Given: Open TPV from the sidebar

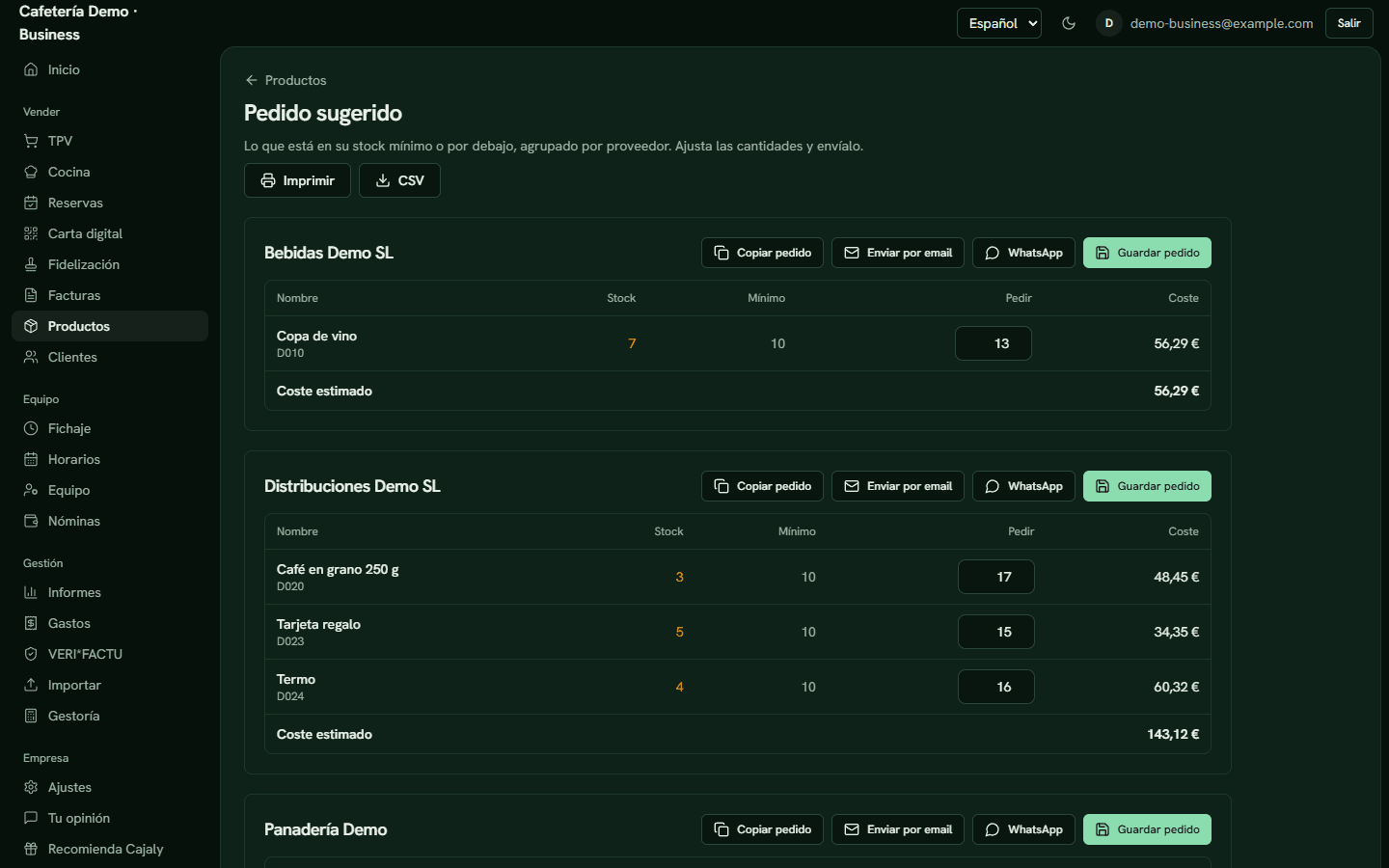Looking at the screenshot, I should point(110,141).
